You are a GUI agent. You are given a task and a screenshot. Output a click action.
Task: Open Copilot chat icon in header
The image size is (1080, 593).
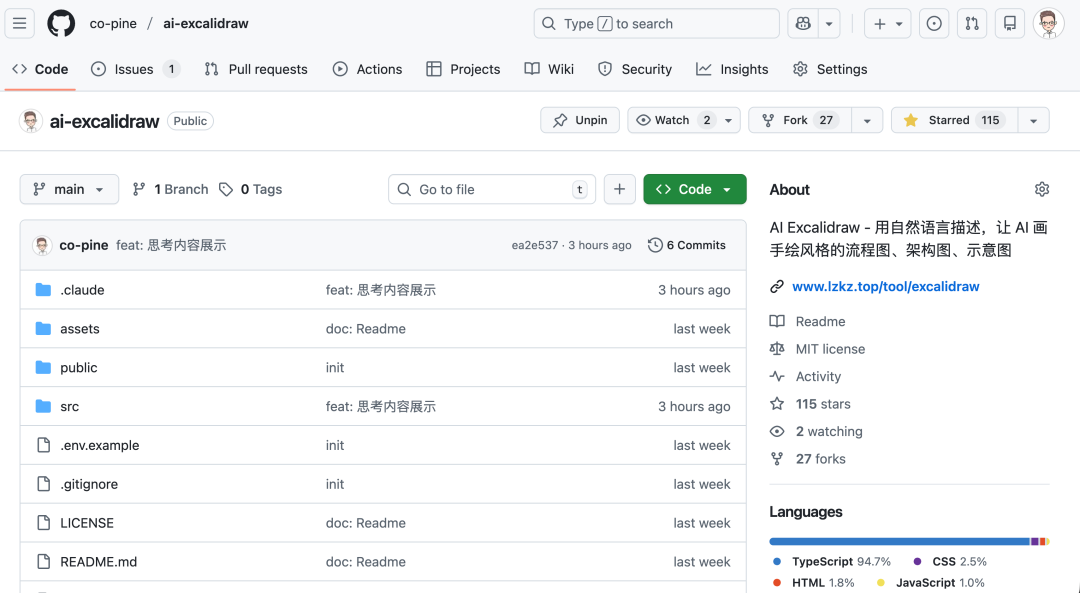point(803,23)
